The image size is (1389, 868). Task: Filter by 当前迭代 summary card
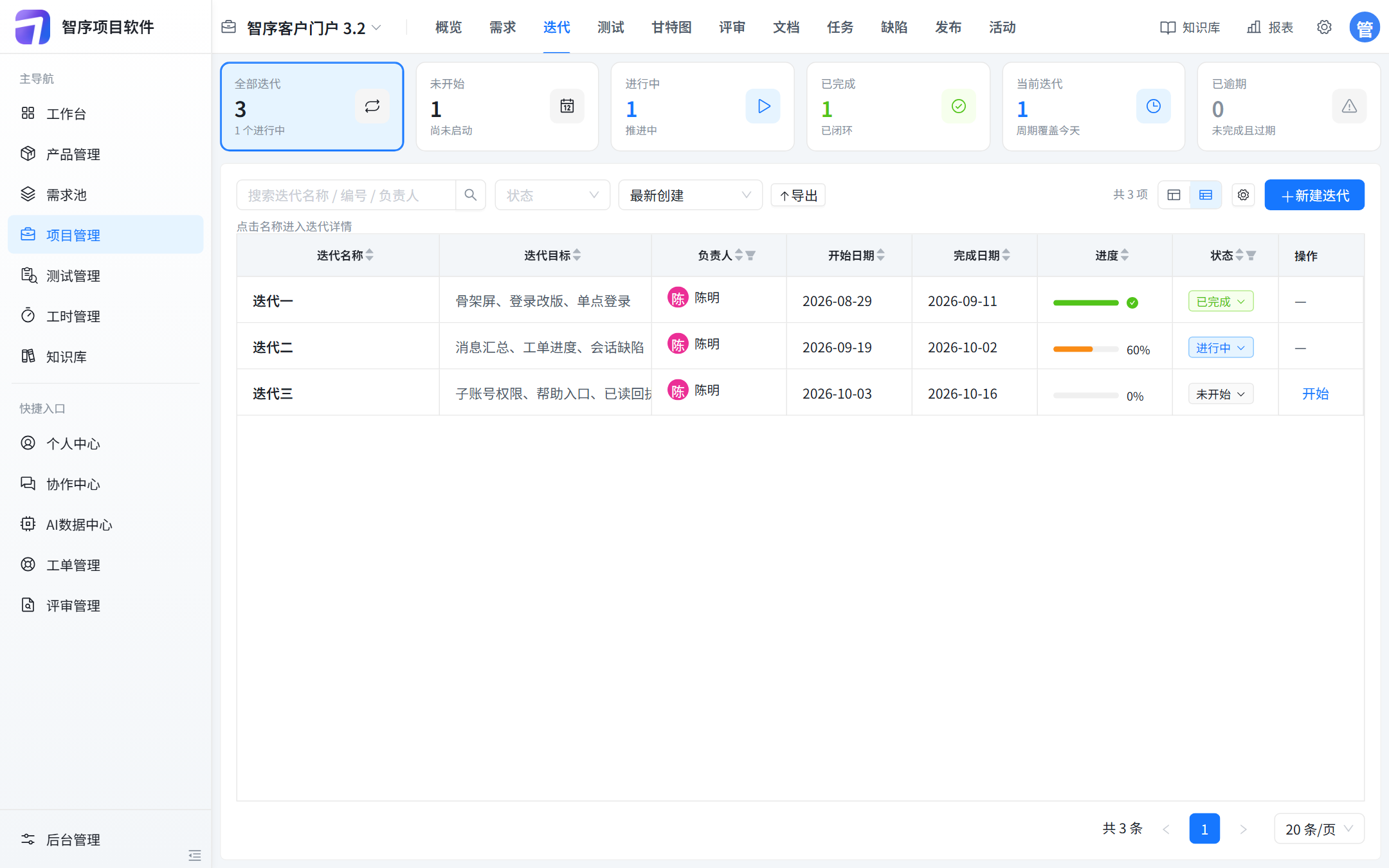coord(1094,107)
